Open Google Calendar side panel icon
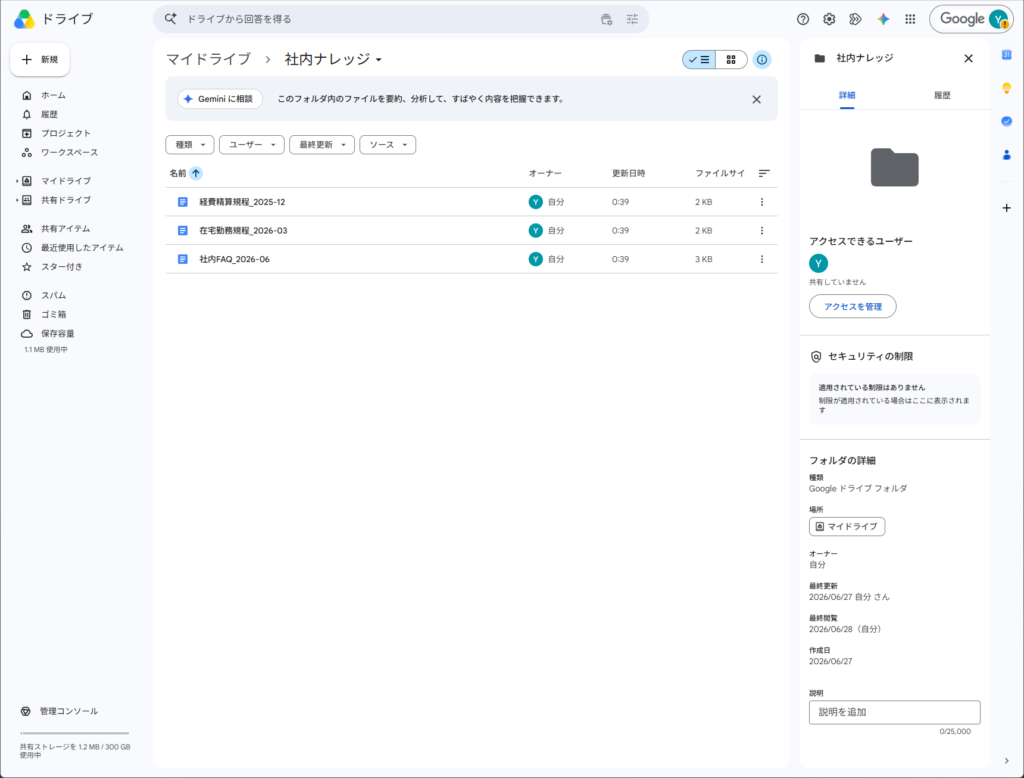This screenshot has height=778, width=1024. [1006, 55]
